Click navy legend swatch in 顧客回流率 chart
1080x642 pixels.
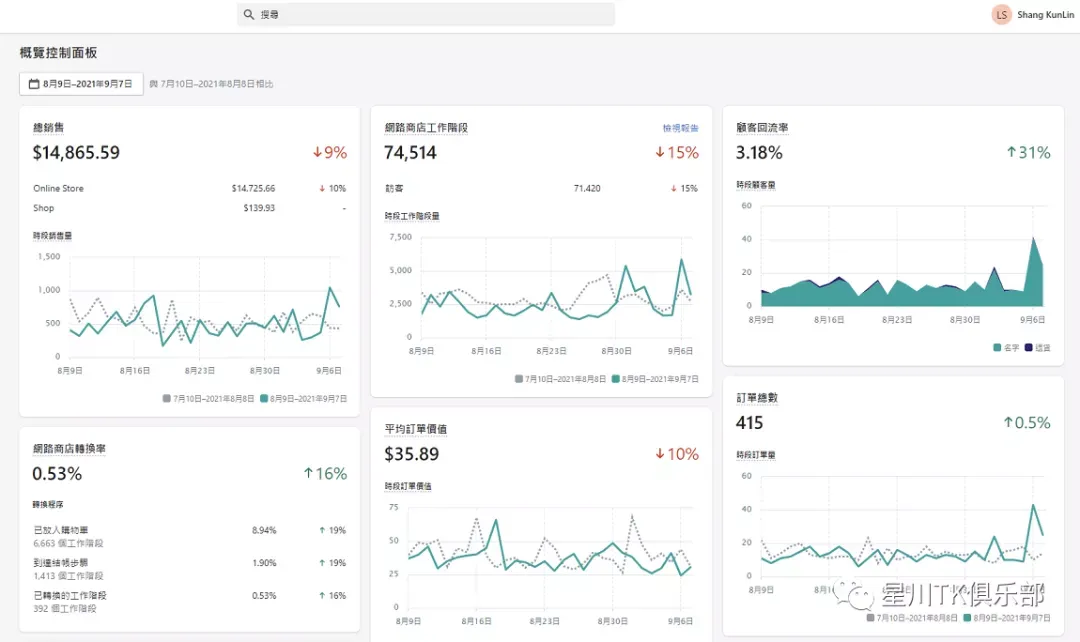1028,348
